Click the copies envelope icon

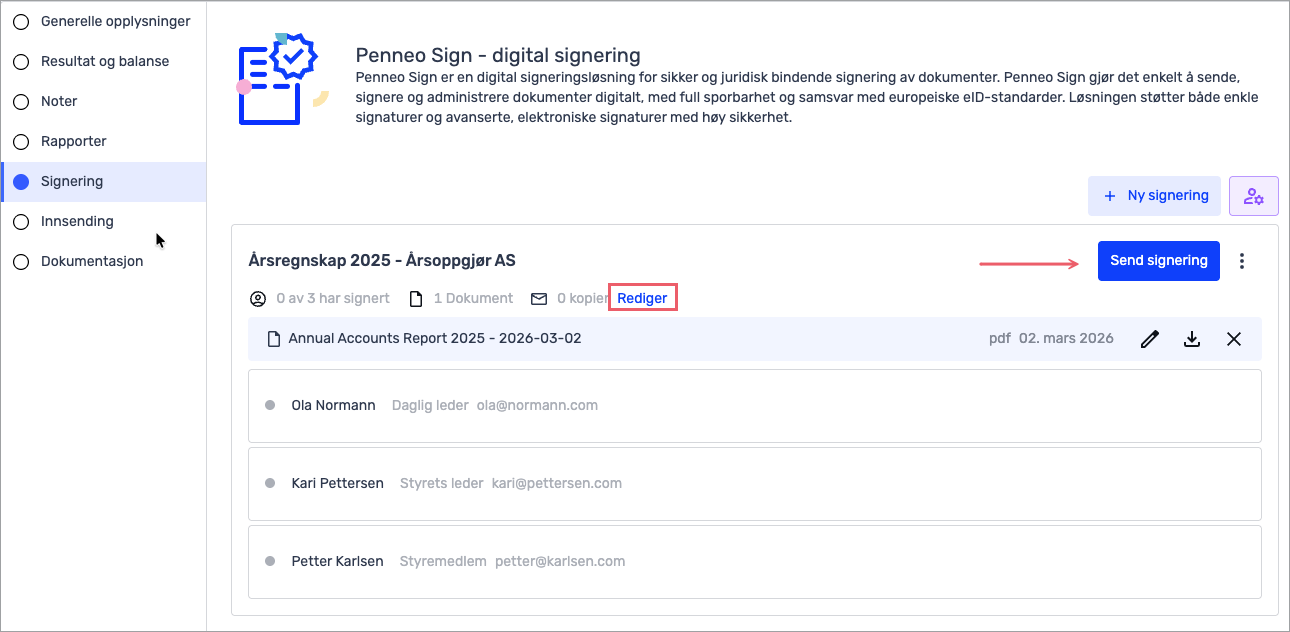[539, 298]
